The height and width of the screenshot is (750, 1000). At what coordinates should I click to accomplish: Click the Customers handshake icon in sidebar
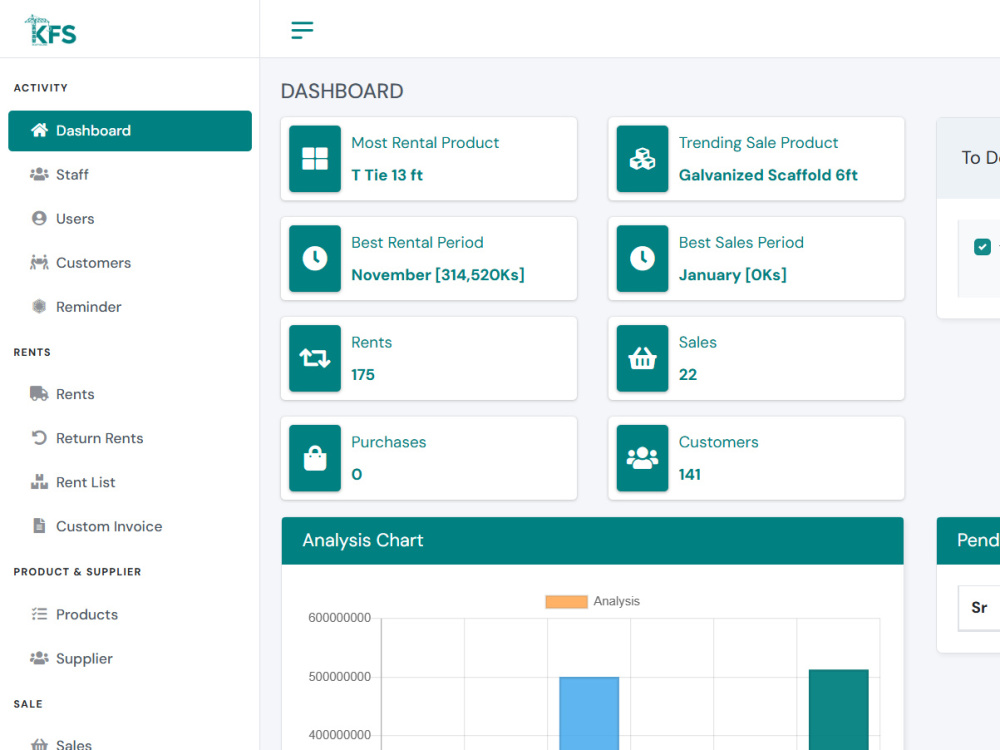pyautogui.click(x=40, y=262)
